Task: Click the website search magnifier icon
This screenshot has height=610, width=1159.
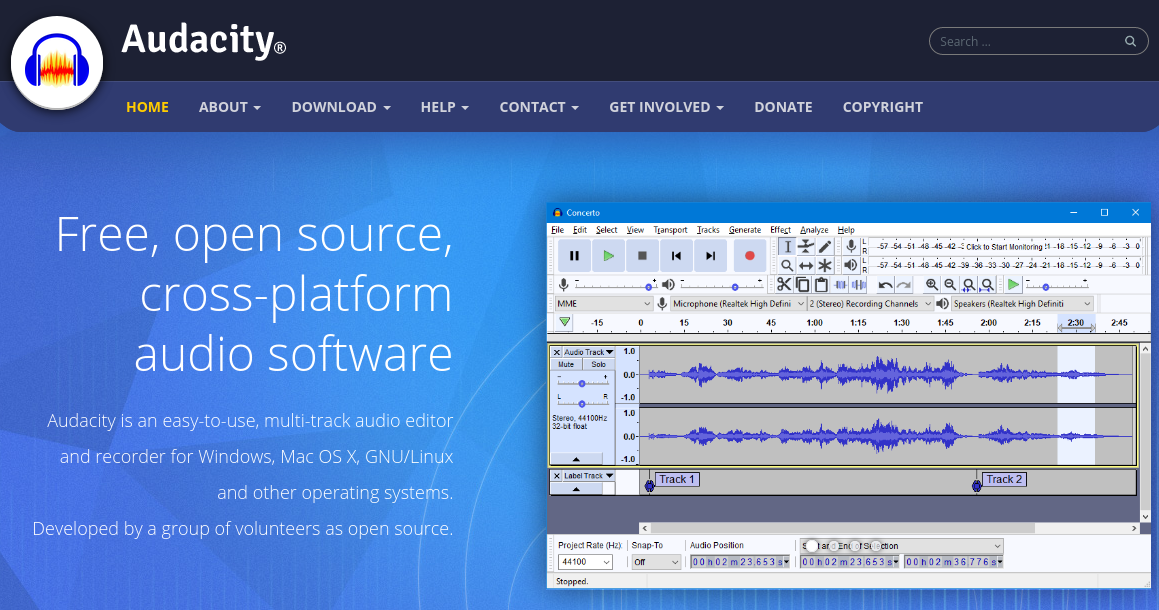Action: pos(1130,41)
